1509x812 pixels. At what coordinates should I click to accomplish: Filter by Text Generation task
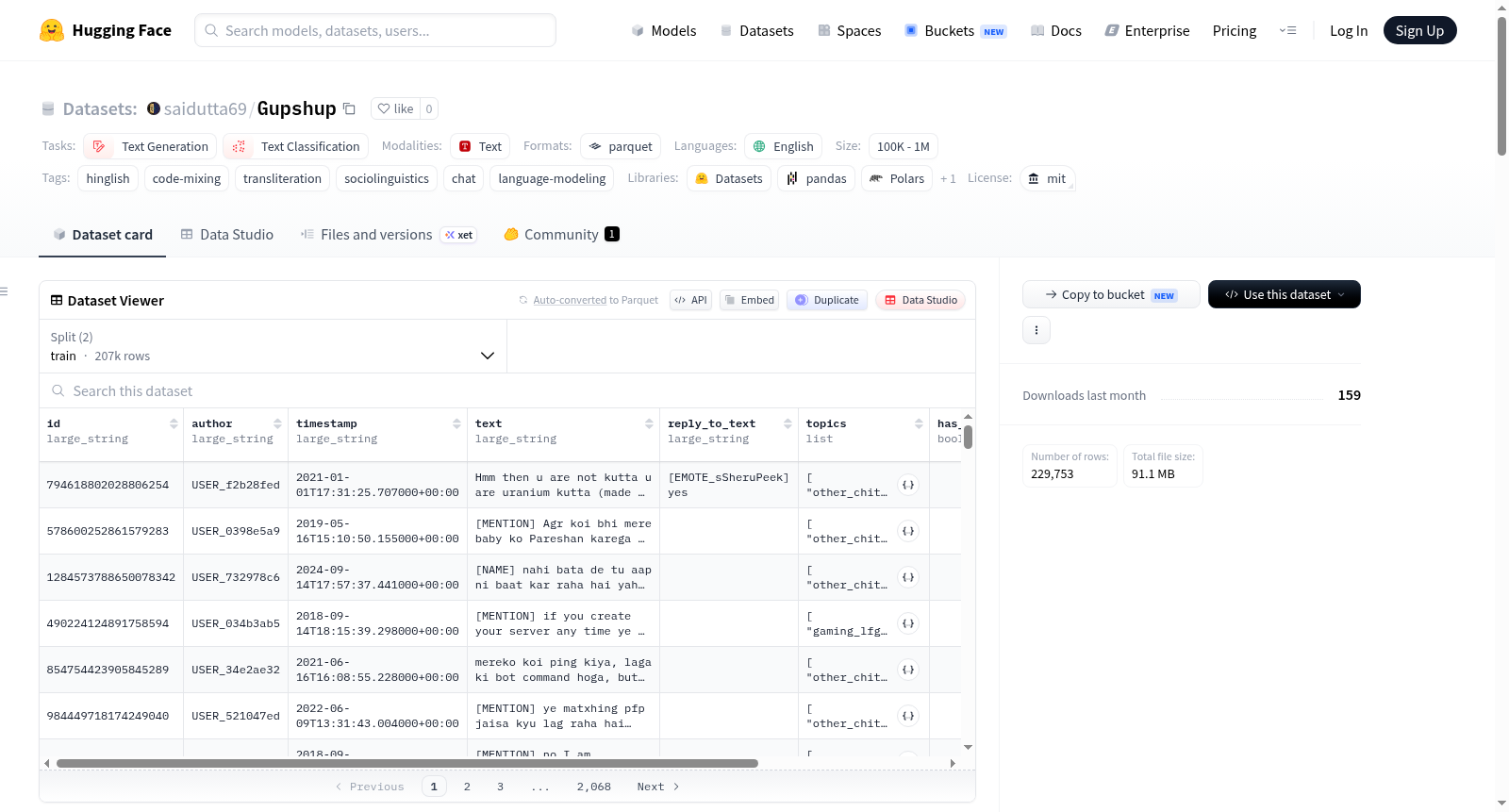pos(150,146)
